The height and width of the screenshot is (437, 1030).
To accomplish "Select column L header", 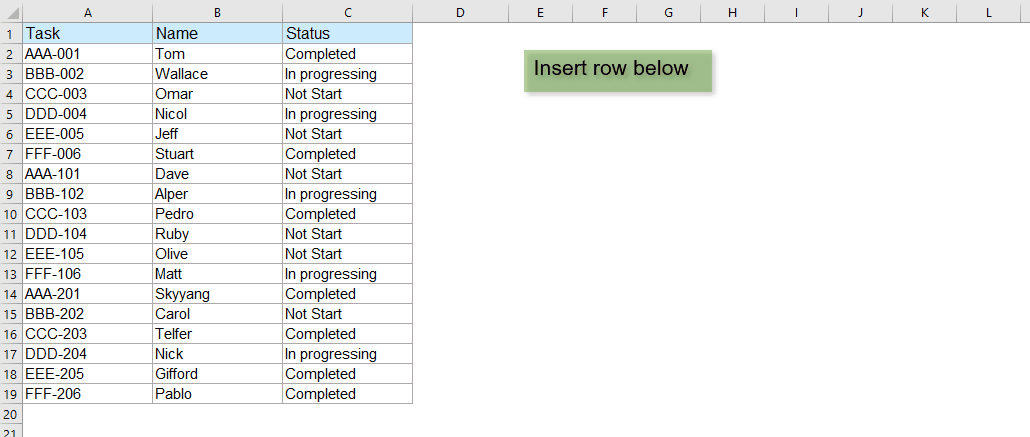I will [989, 12].
